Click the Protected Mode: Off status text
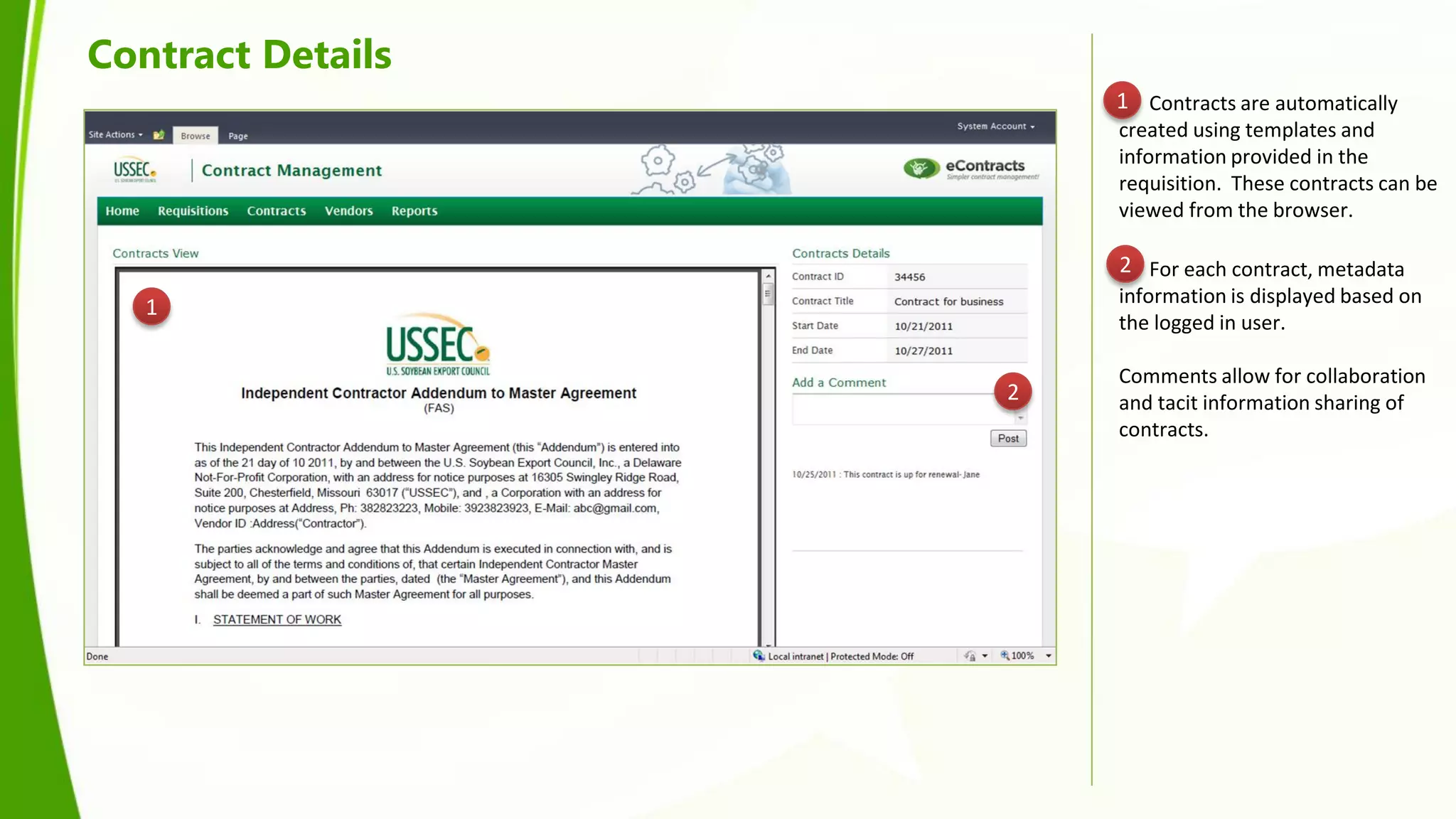 (x=872, y=656)
